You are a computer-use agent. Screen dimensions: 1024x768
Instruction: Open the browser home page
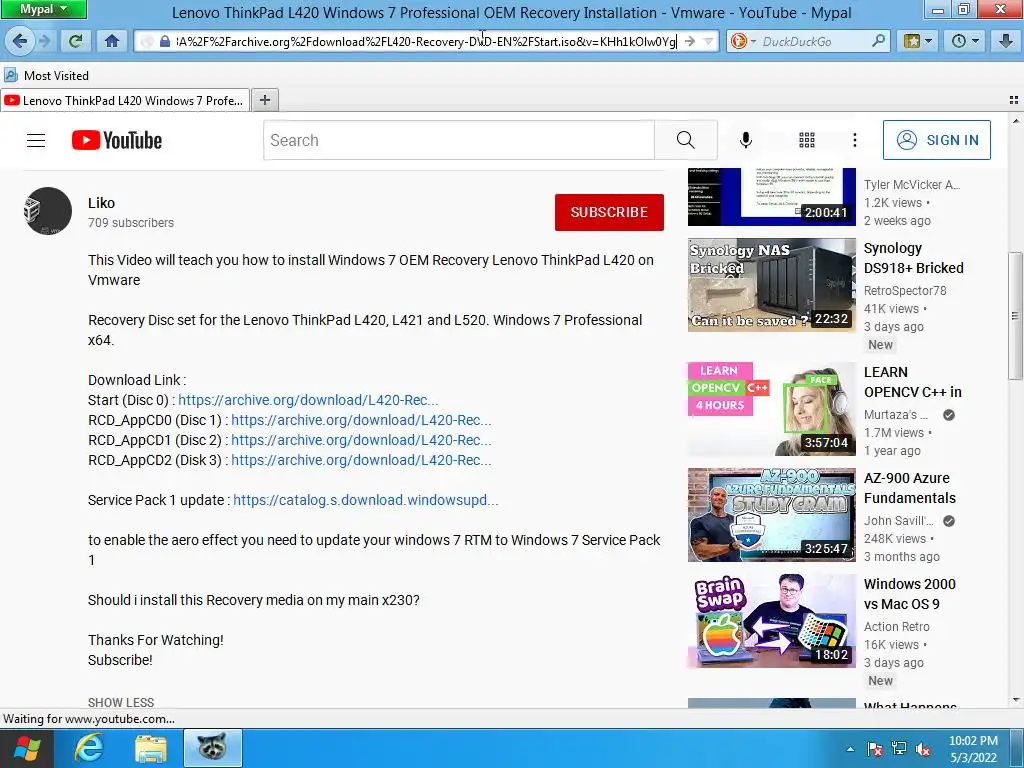coord(112,41)
